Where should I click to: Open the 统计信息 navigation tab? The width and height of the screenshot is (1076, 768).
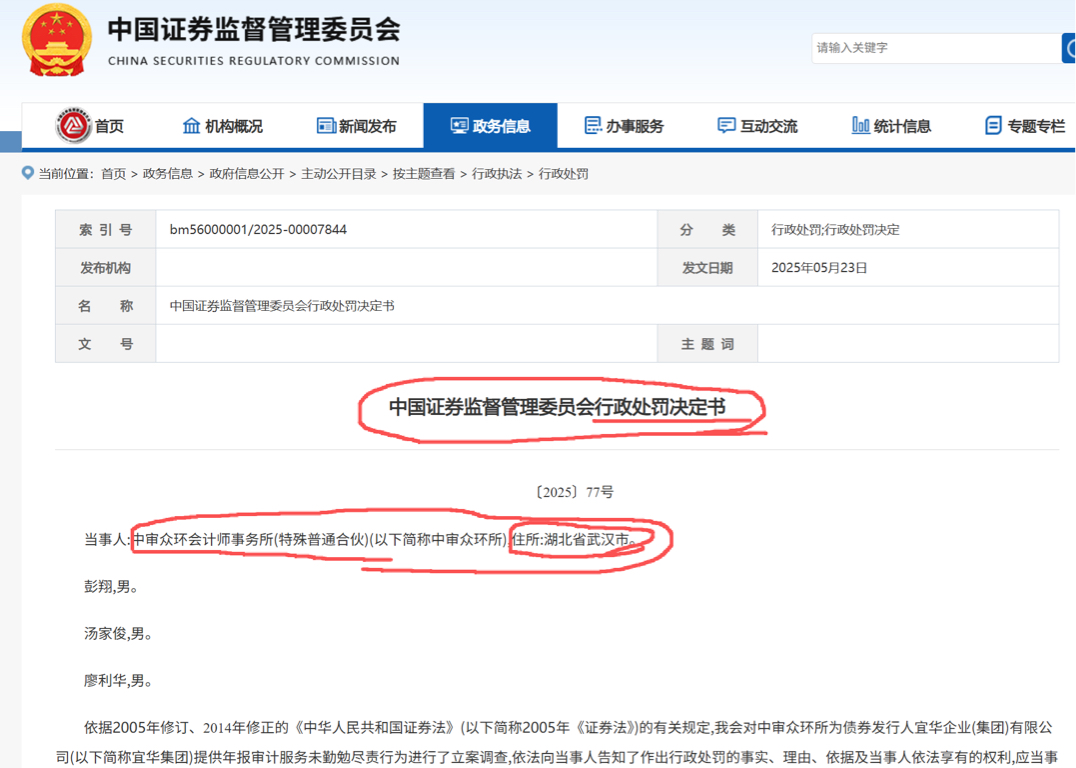(891, 126)
